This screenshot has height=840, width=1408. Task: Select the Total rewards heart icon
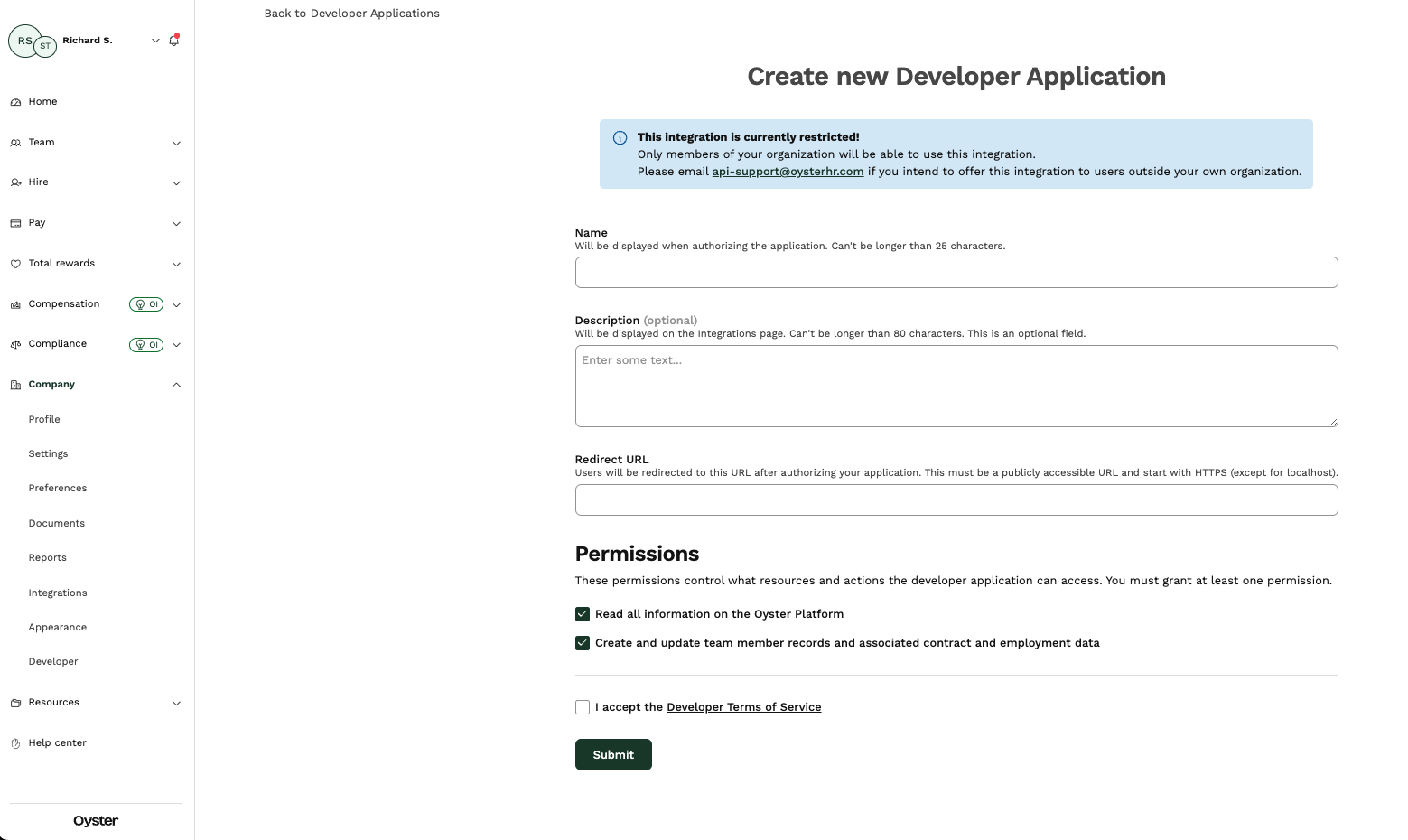pyautogui.click(x=14, y=263)
